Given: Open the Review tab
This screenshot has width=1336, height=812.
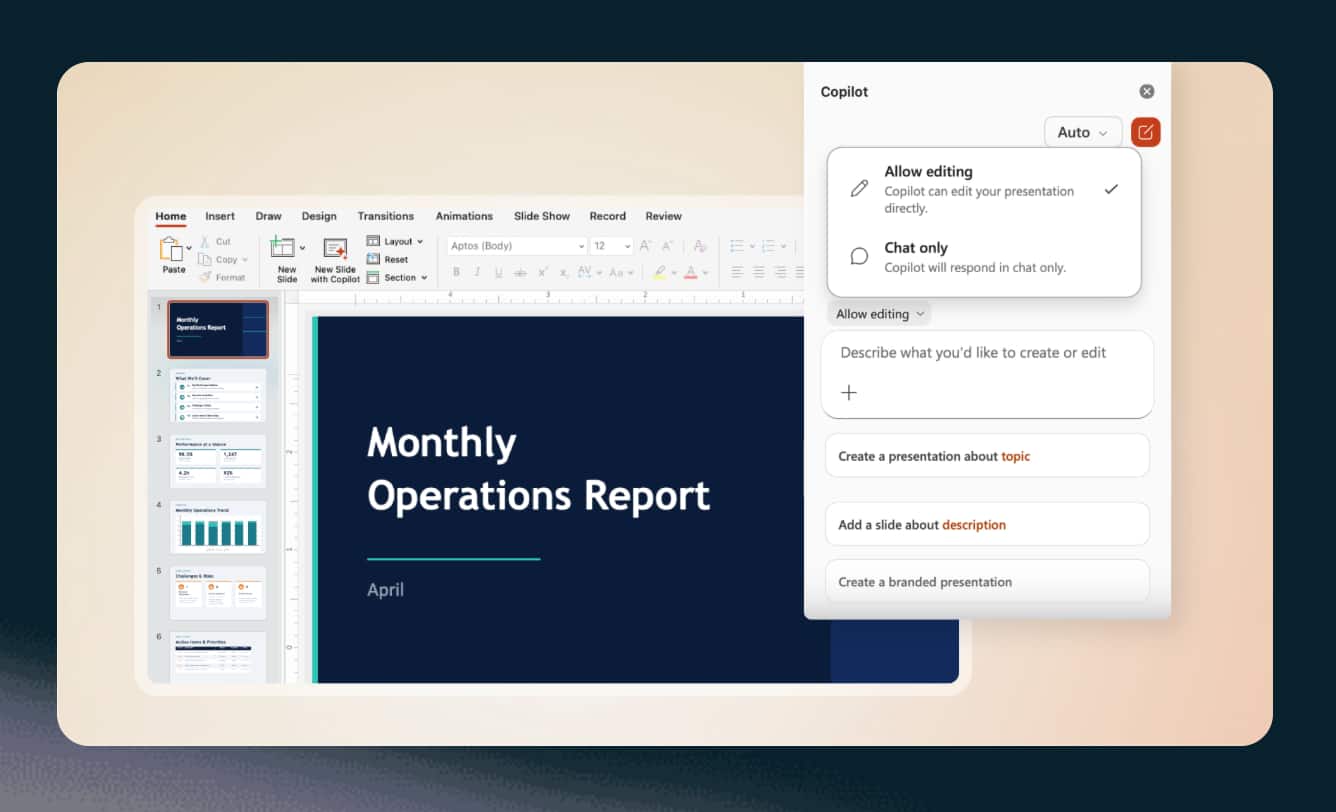Looking at the screenshot, I should click(664, 216).
